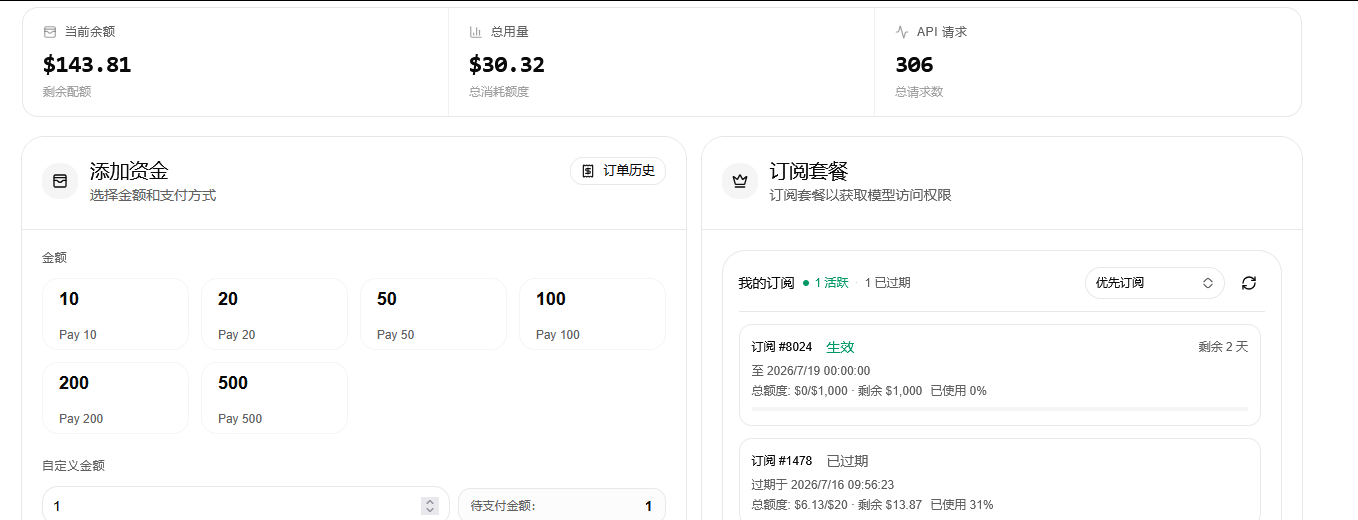This screenshot has width=1358, height=520.
Task: Click the activity pulse icon beside API 请求
Action: [902, 32]
